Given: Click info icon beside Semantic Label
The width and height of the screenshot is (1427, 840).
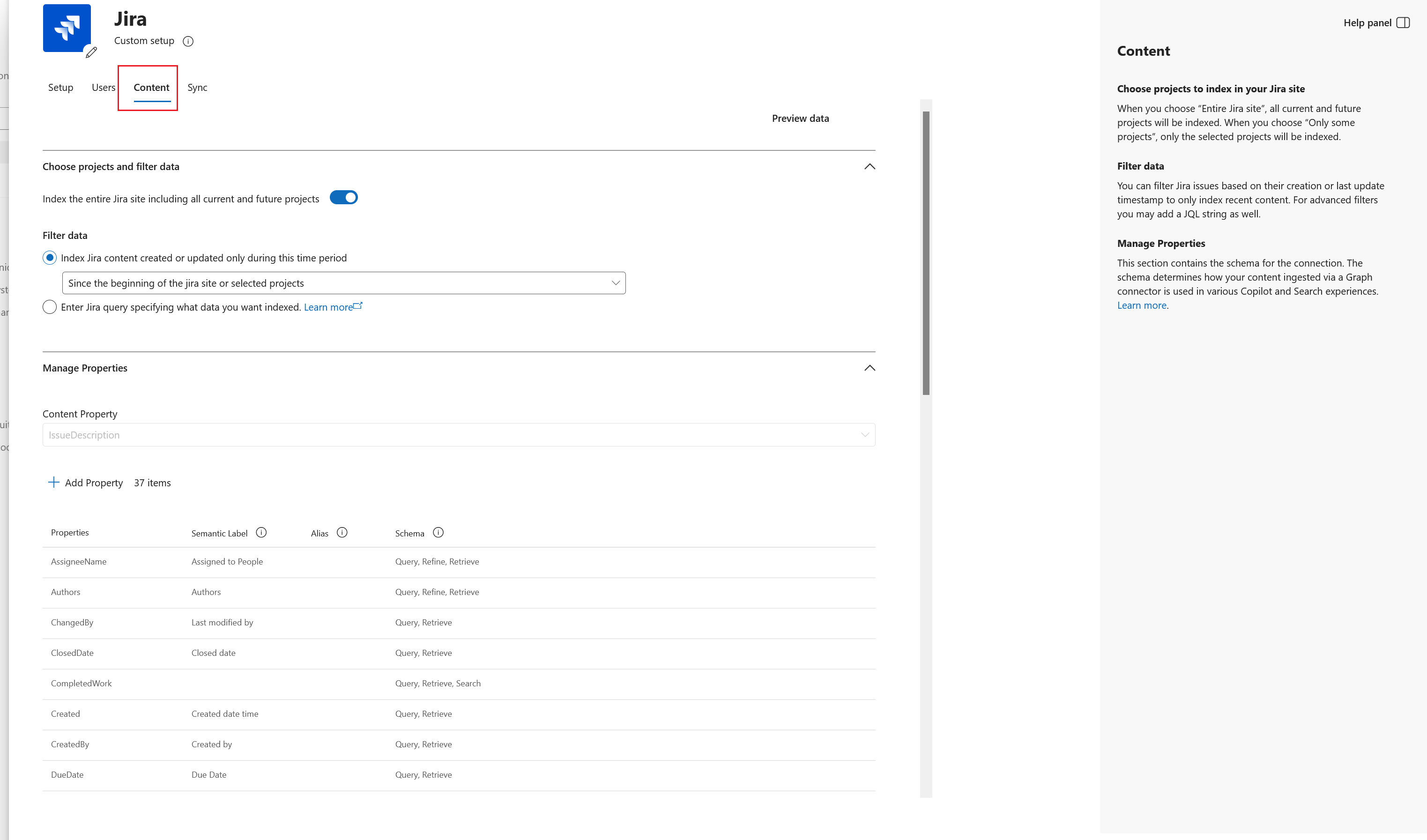Looking at the screenshot, I should (x=261, y=532).
